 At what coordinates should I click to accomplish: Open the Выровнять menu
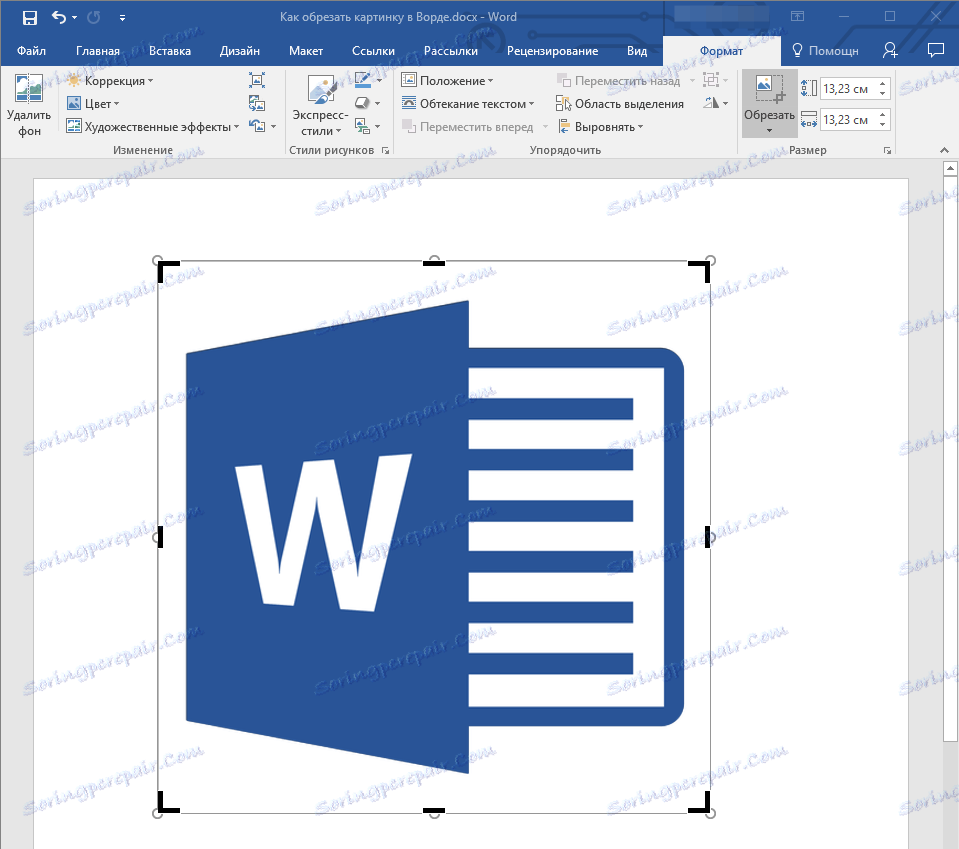(x=600, y=127)
